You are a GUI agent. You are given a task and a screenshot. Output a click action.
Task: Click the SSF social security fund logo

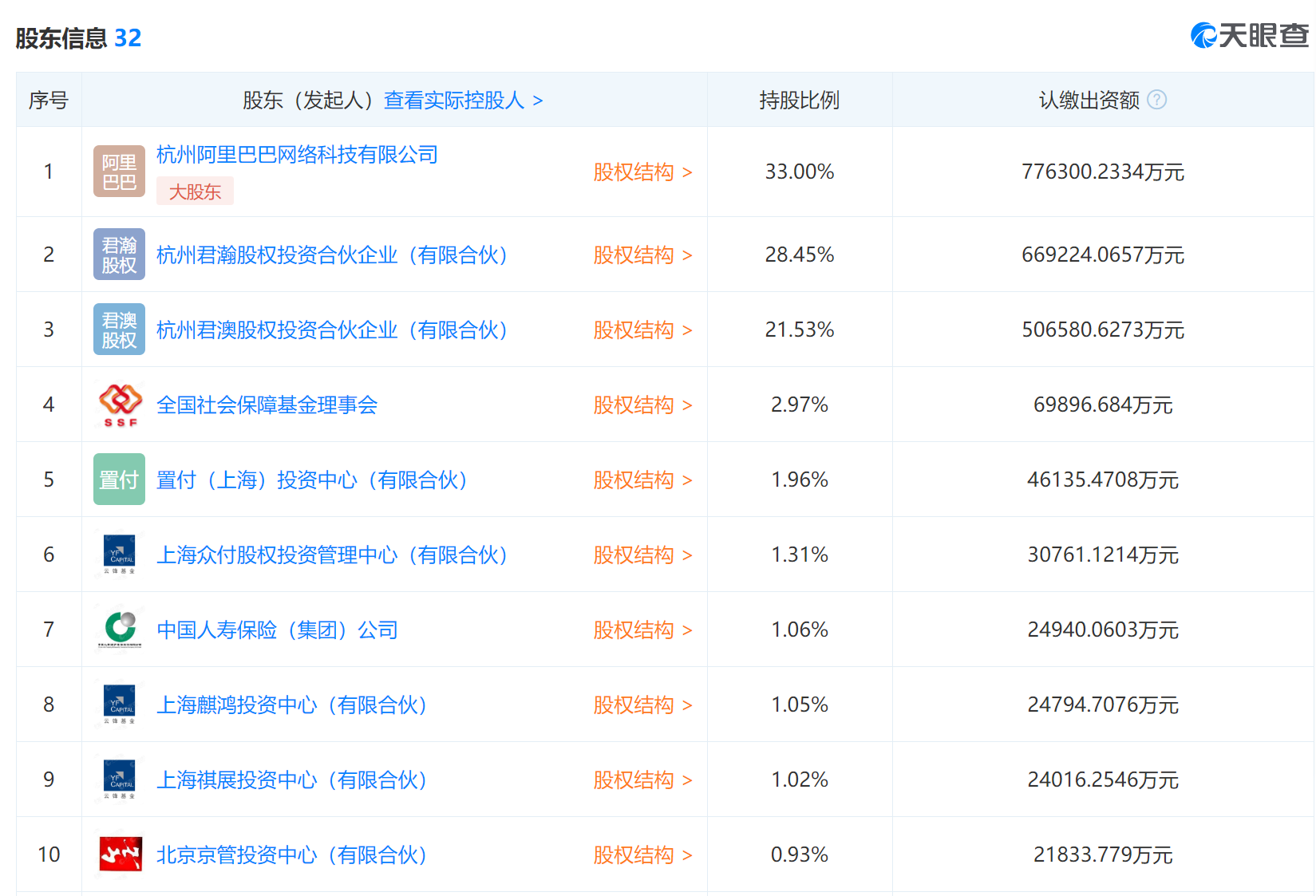click(x=120, y=405)
